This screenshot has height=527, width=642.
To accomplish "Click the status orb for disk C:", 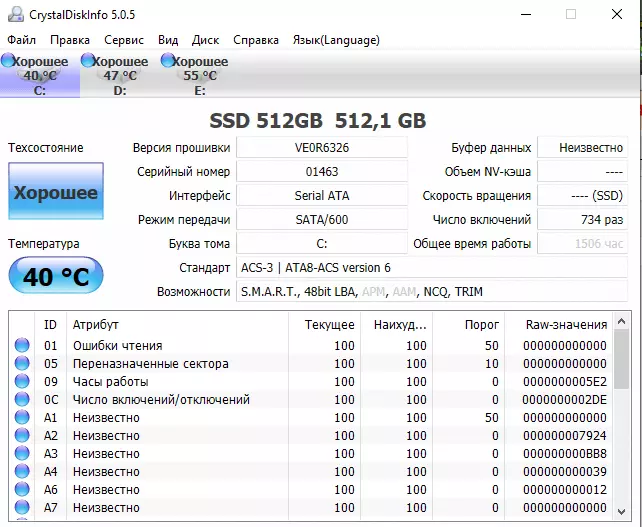I will click(8, 61).
